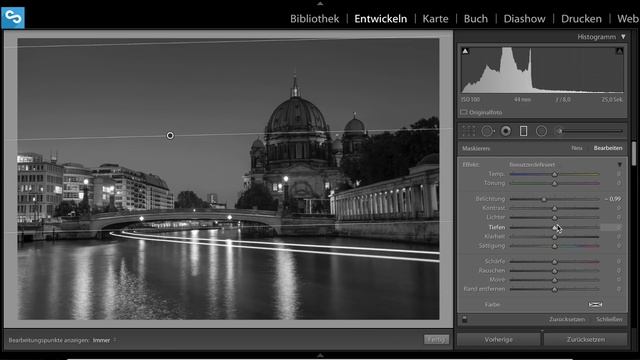Toggle highlight clipping indicator in histogram
640x360 pixels.
[x=619, y=51]
